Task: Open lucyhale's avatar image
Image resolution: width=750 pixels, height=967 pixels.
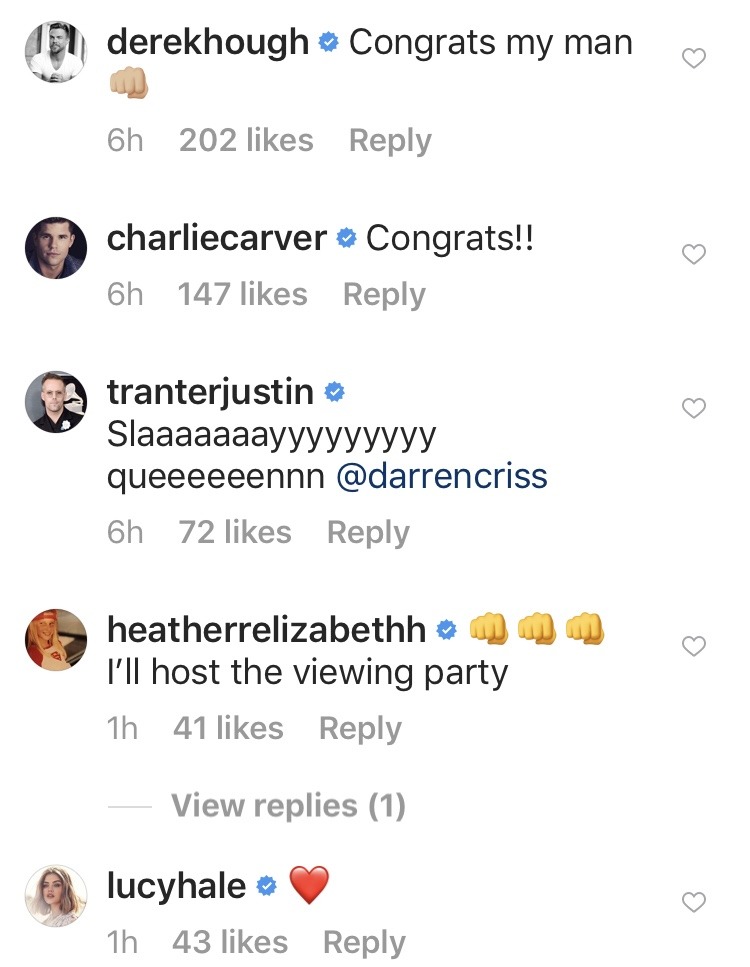Action: (x=56, y=895)
